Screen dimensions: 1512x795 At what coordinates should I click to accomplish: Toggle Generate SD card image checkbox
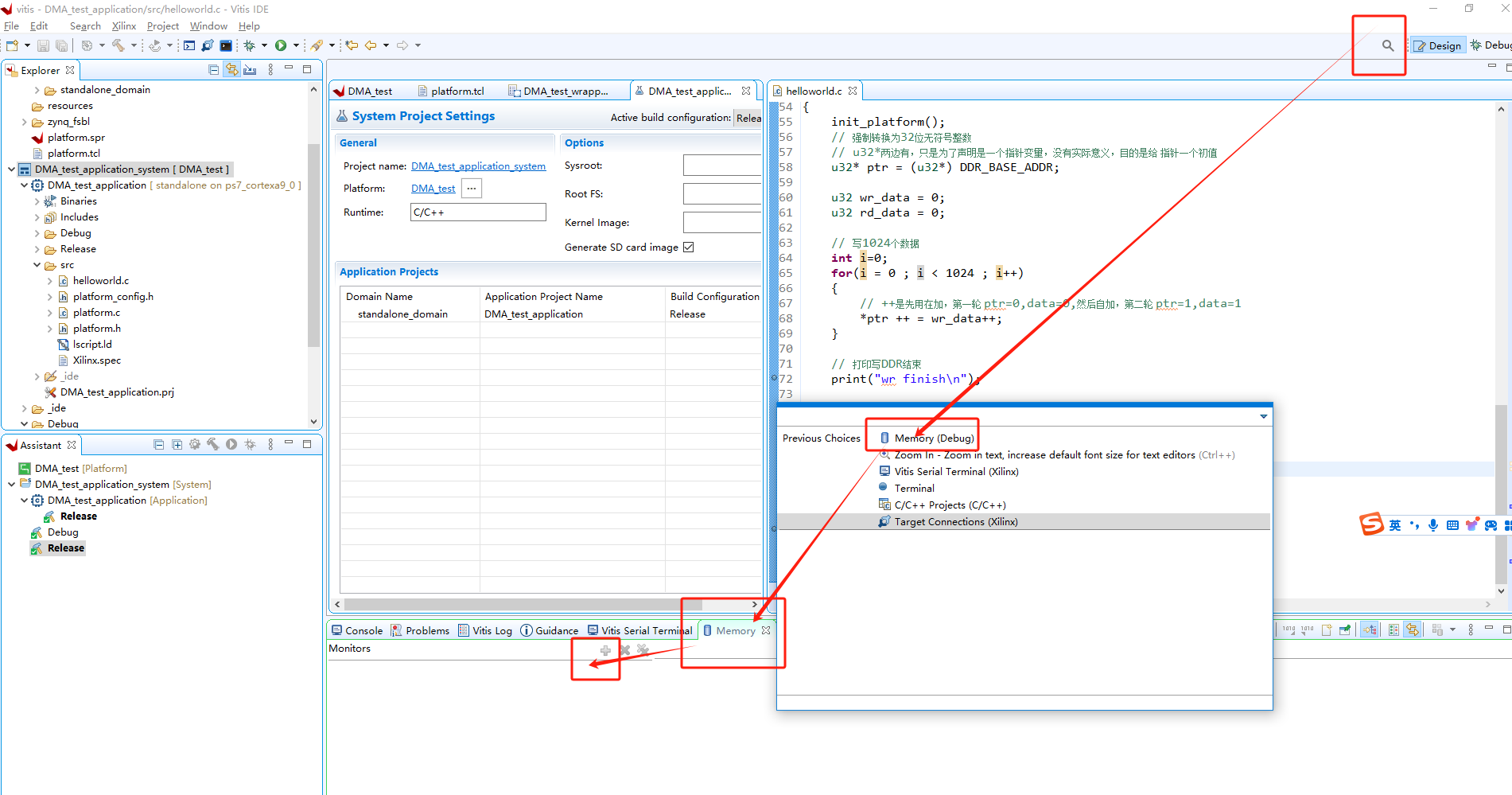click(x=689, y=247)
